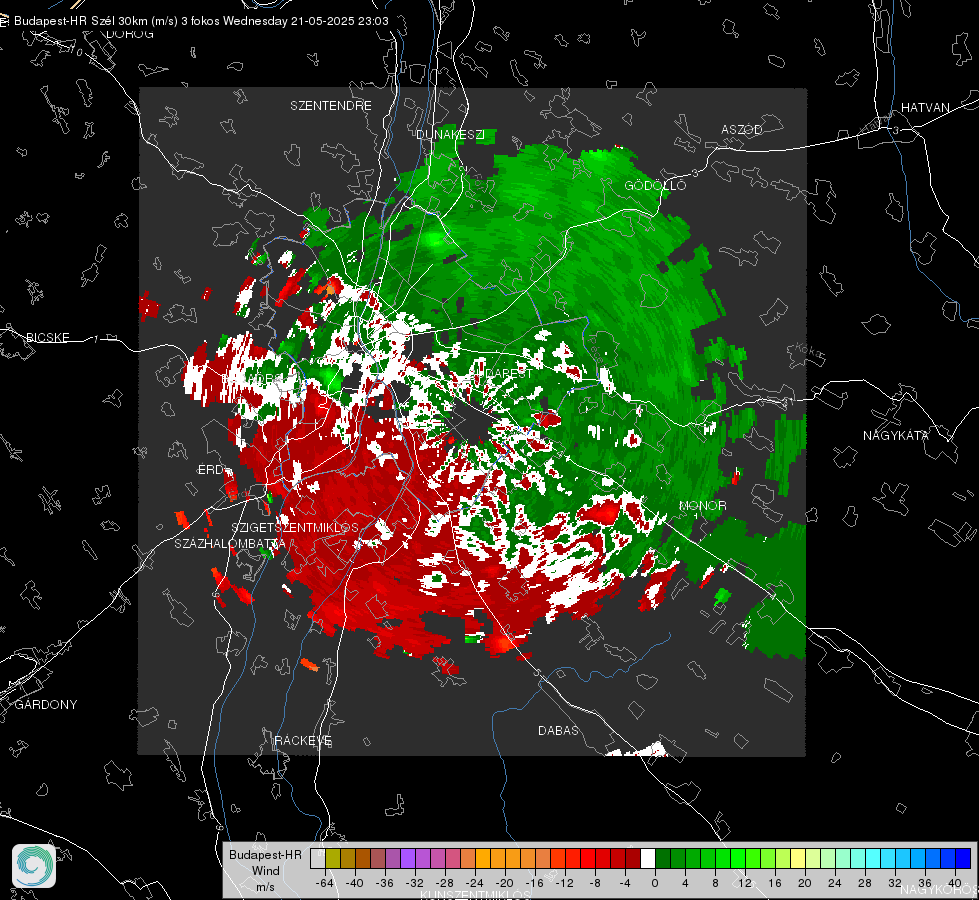Click the 40 legend tick label
Viewport: 979px width, 900px height.
955,883
